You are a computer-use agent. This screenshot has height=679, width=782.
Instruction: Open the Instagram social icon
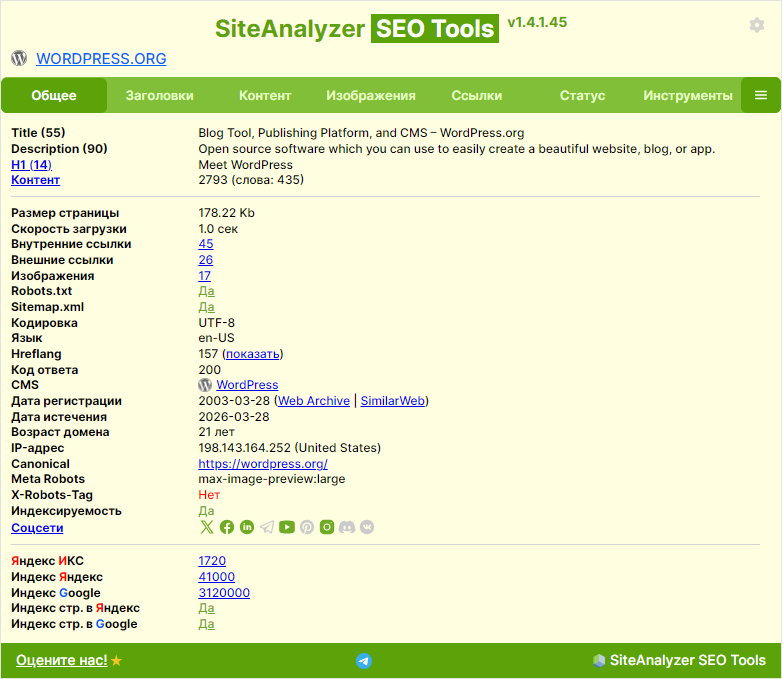[x=327, y=527]
